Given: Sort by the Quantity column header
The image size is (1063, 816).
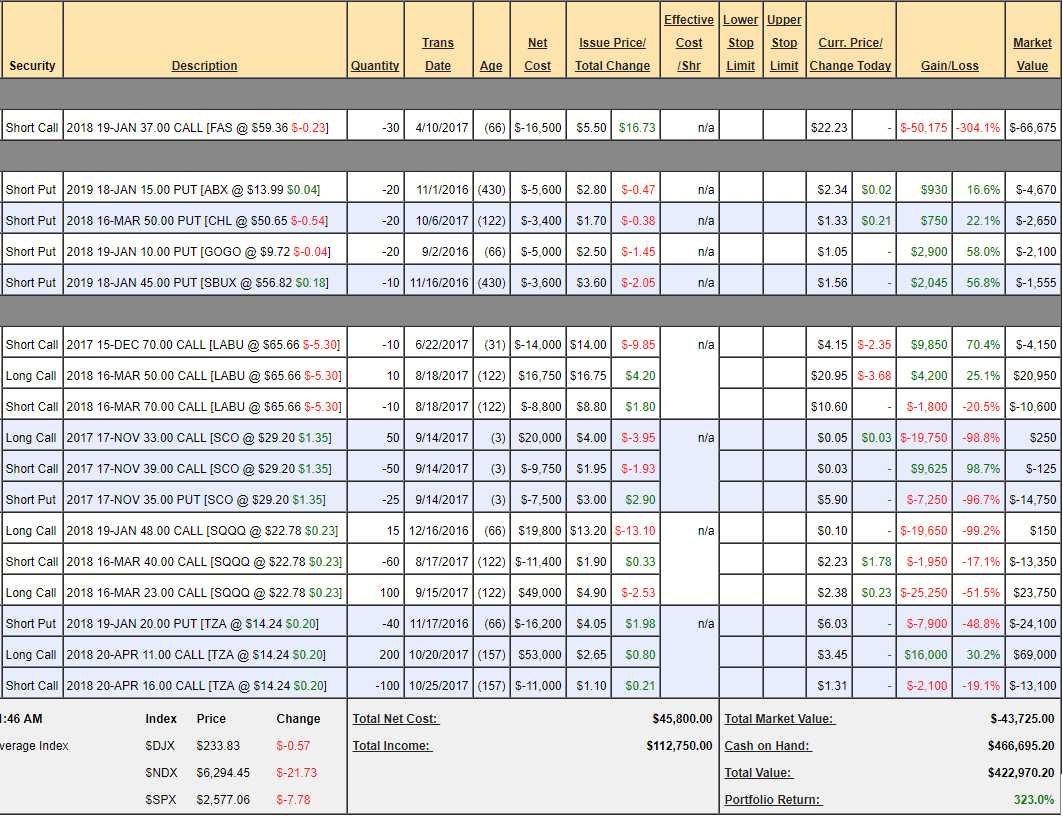Looking at the screenshot, I should (375, 66).
